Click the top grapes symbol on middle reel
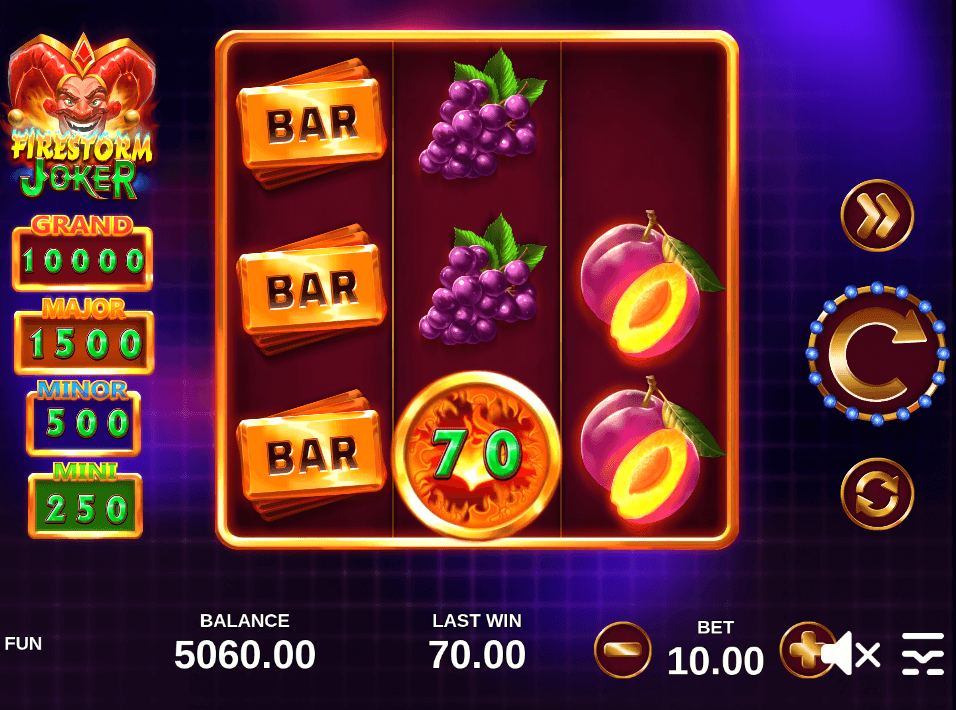The image size is (956, 710). pyautogui.click(x=482, y=116)
